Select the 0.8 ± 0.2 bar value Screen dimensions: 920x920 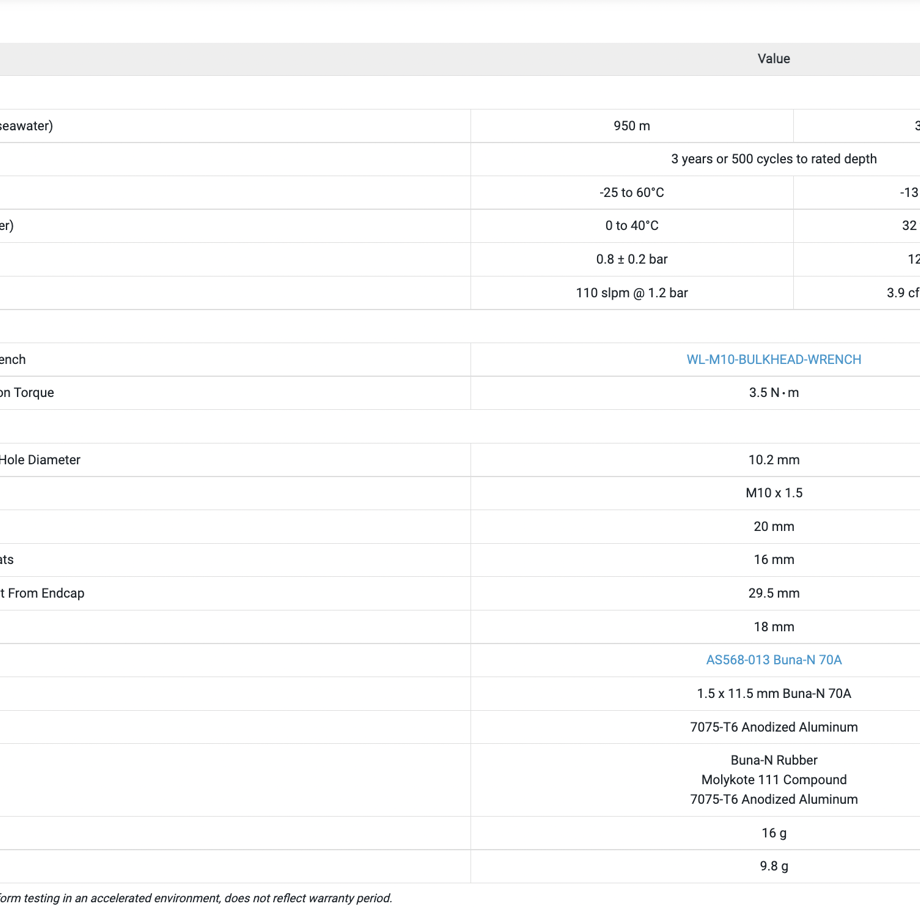point(631,259)
